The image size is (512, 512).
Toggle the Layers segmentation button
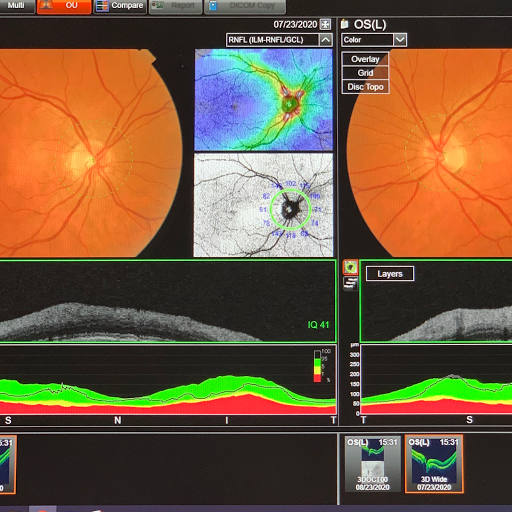[x=390, y=274]
